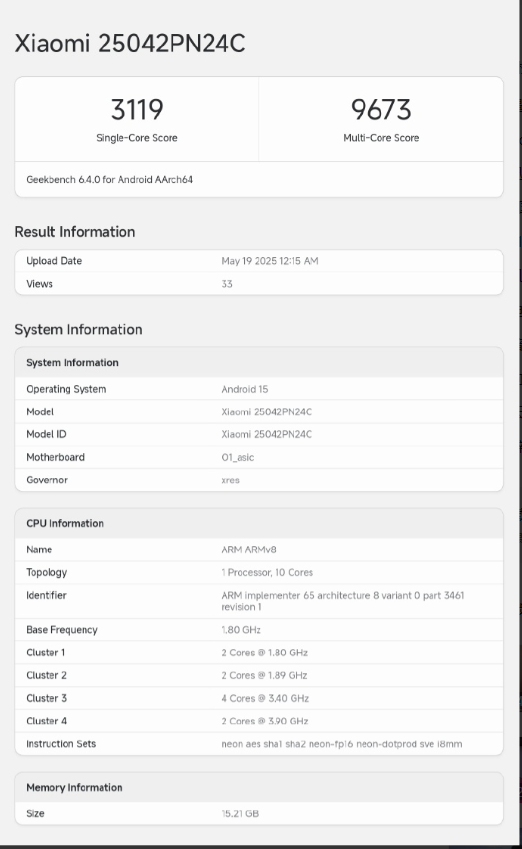This screenshot has width=522, height=849.
Task: Click the CPU Information table header
Action: click(65, 524)
